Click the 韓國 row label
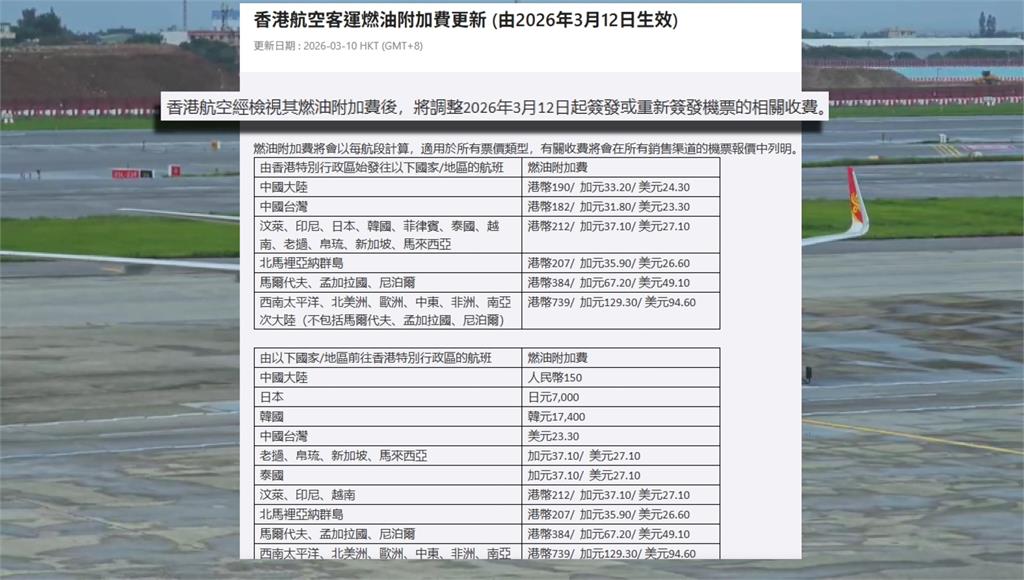The width and height of the screenshot is (1024, 580). [271, 416]
